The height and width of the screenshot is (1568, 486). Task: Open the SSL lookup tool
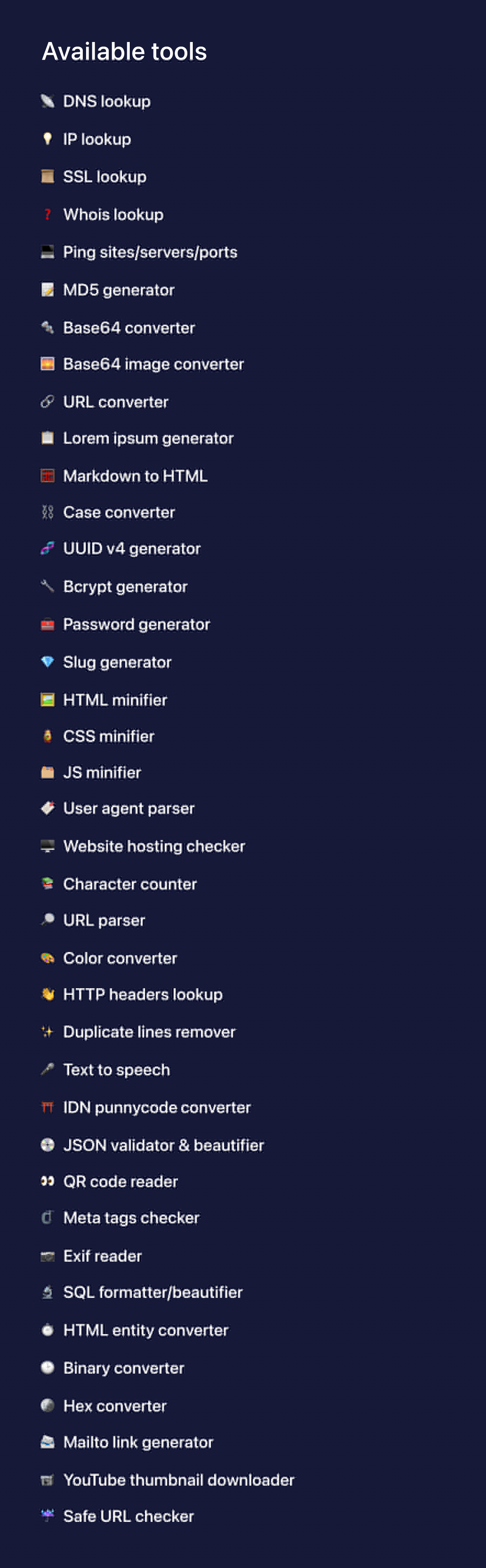click(x=105, y=177)
